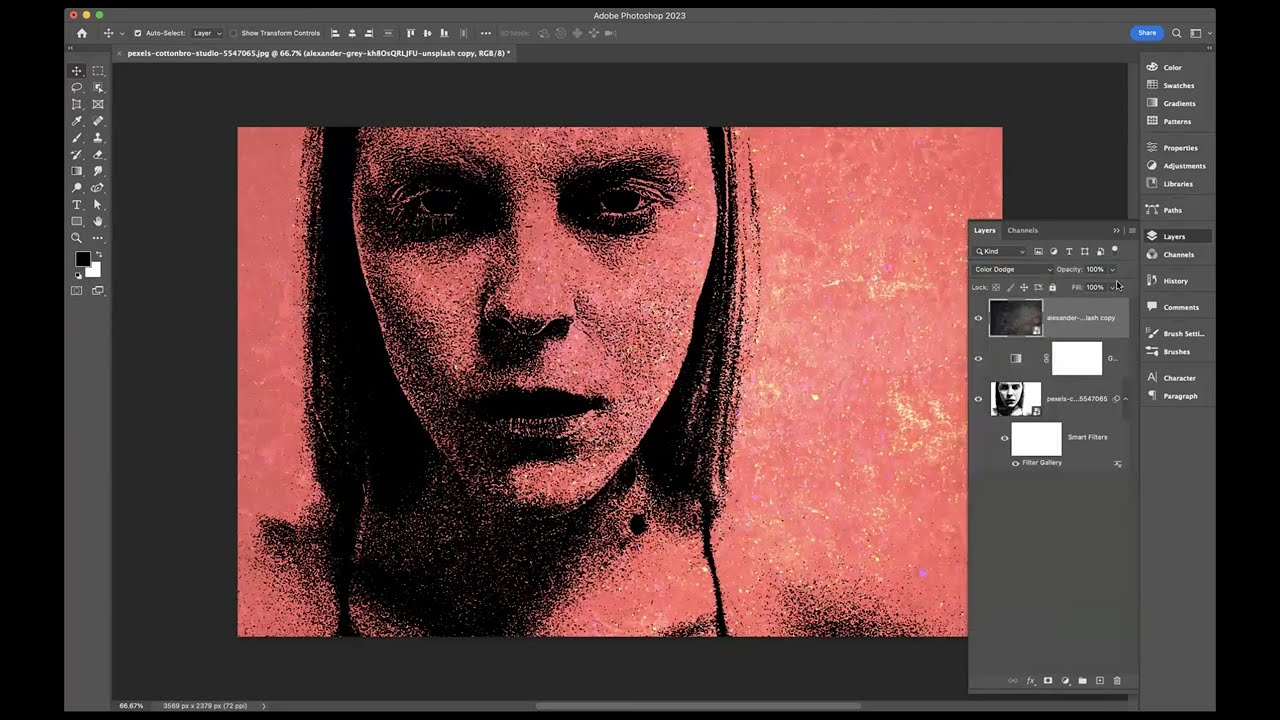The image size is (1280, 720).
Task: Hide the gradient map adjustment layer
Action: [978, 358]
